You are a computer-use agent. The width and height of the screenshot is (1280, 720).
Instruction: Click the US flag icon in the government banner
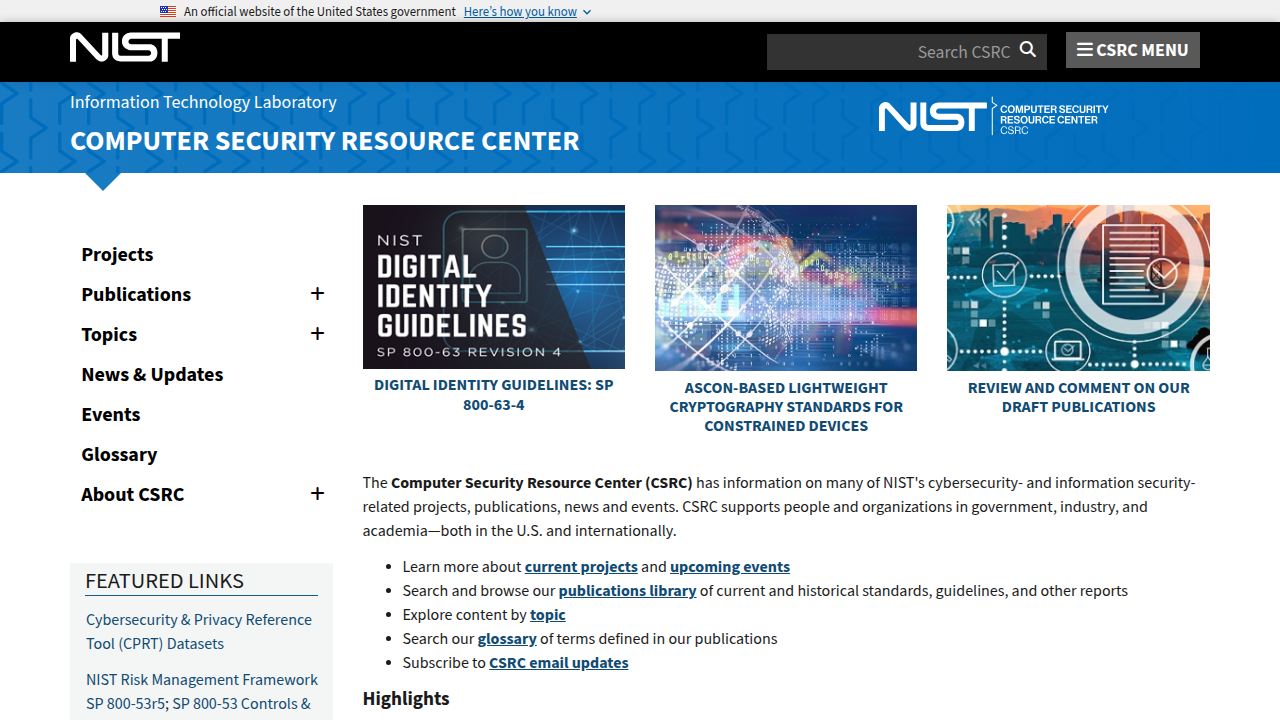click(168, 11)
